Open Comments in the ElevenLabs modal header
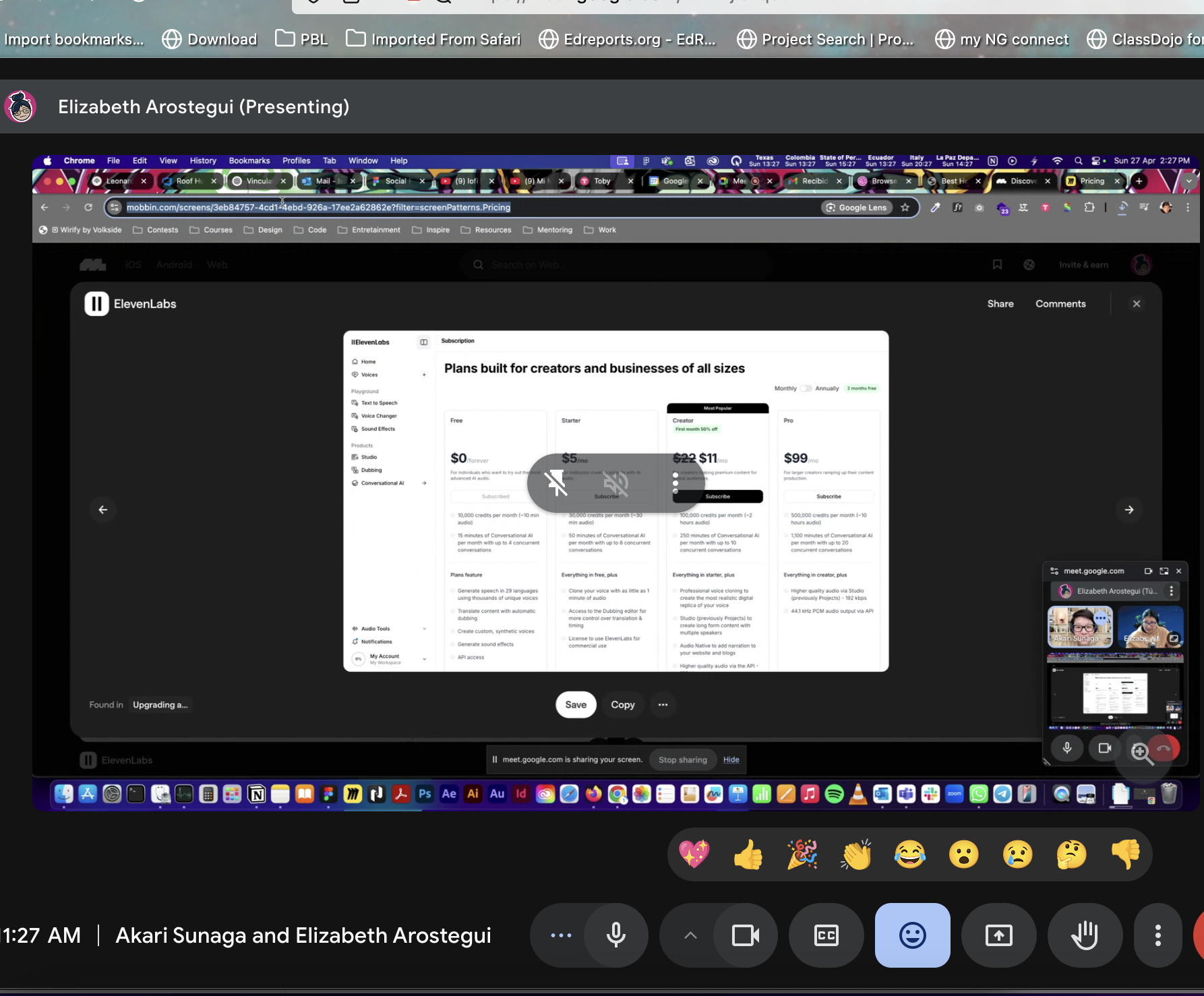The width and height of the screenshot is (1204, 996). coord(1060,304)
